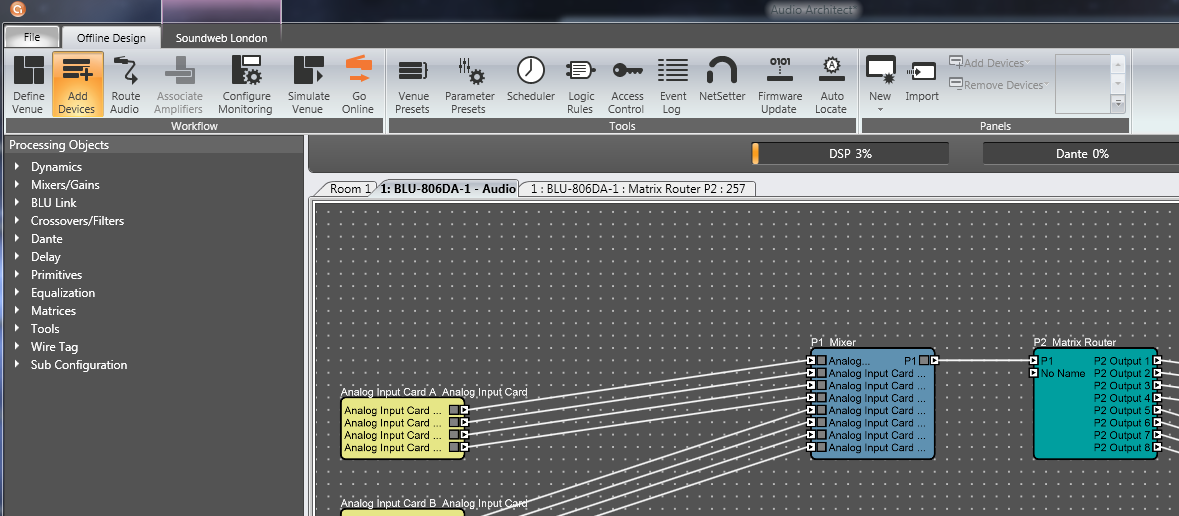This screenshot has width=1179, height=516.
Task: Open Firmware Update
Action: click(x=778, y=85)
